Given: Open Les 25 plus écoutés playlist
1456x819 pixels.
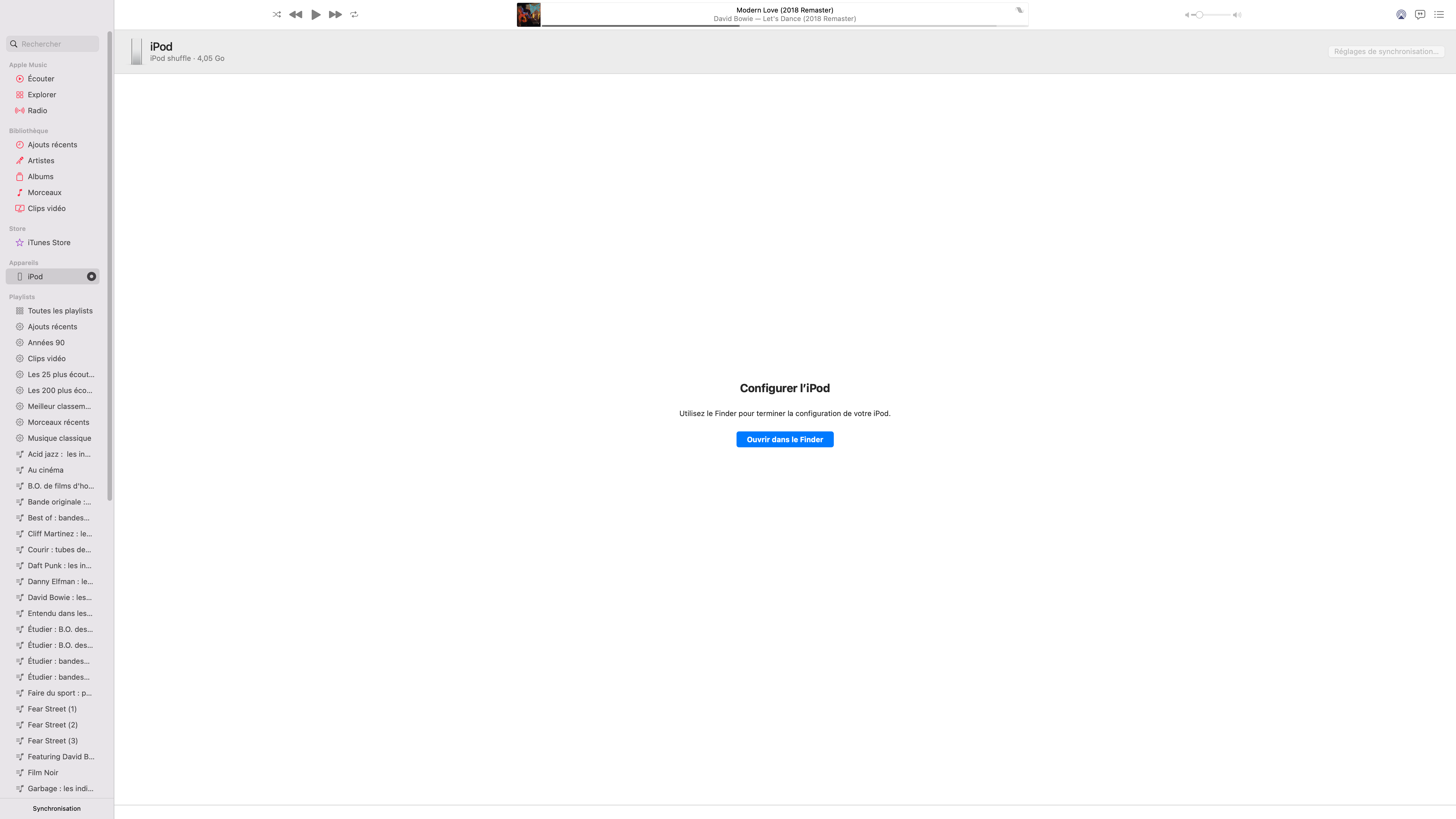Looking at the screenshot, I should (53, 374).
